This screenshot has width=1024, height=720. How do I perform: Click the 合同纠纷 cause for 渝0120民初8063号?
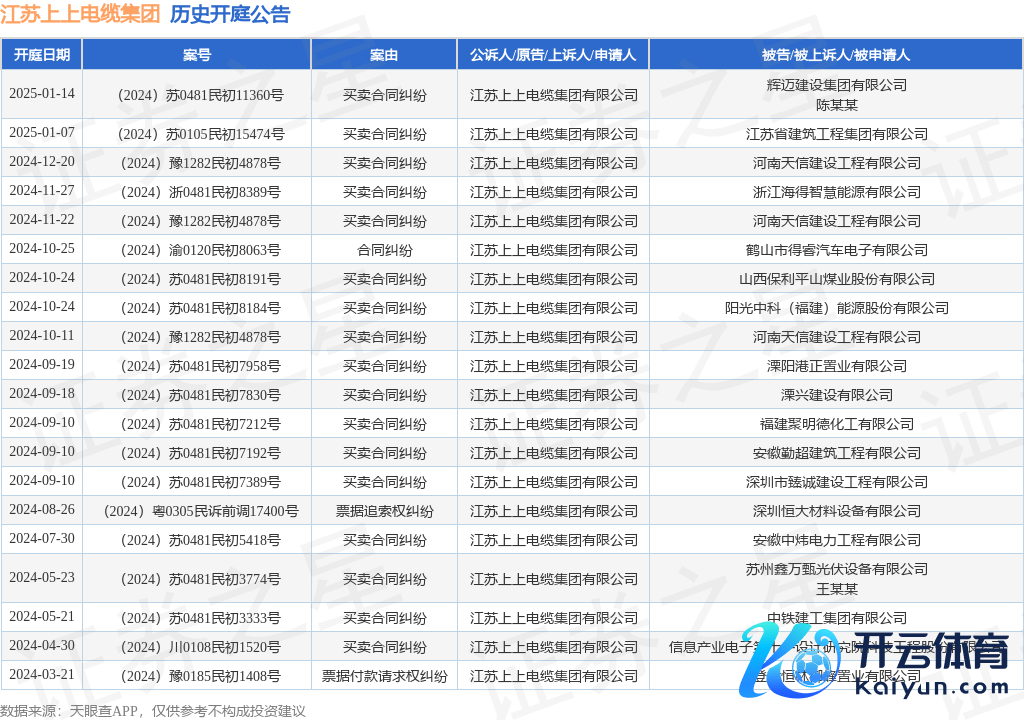coord(384,250)
